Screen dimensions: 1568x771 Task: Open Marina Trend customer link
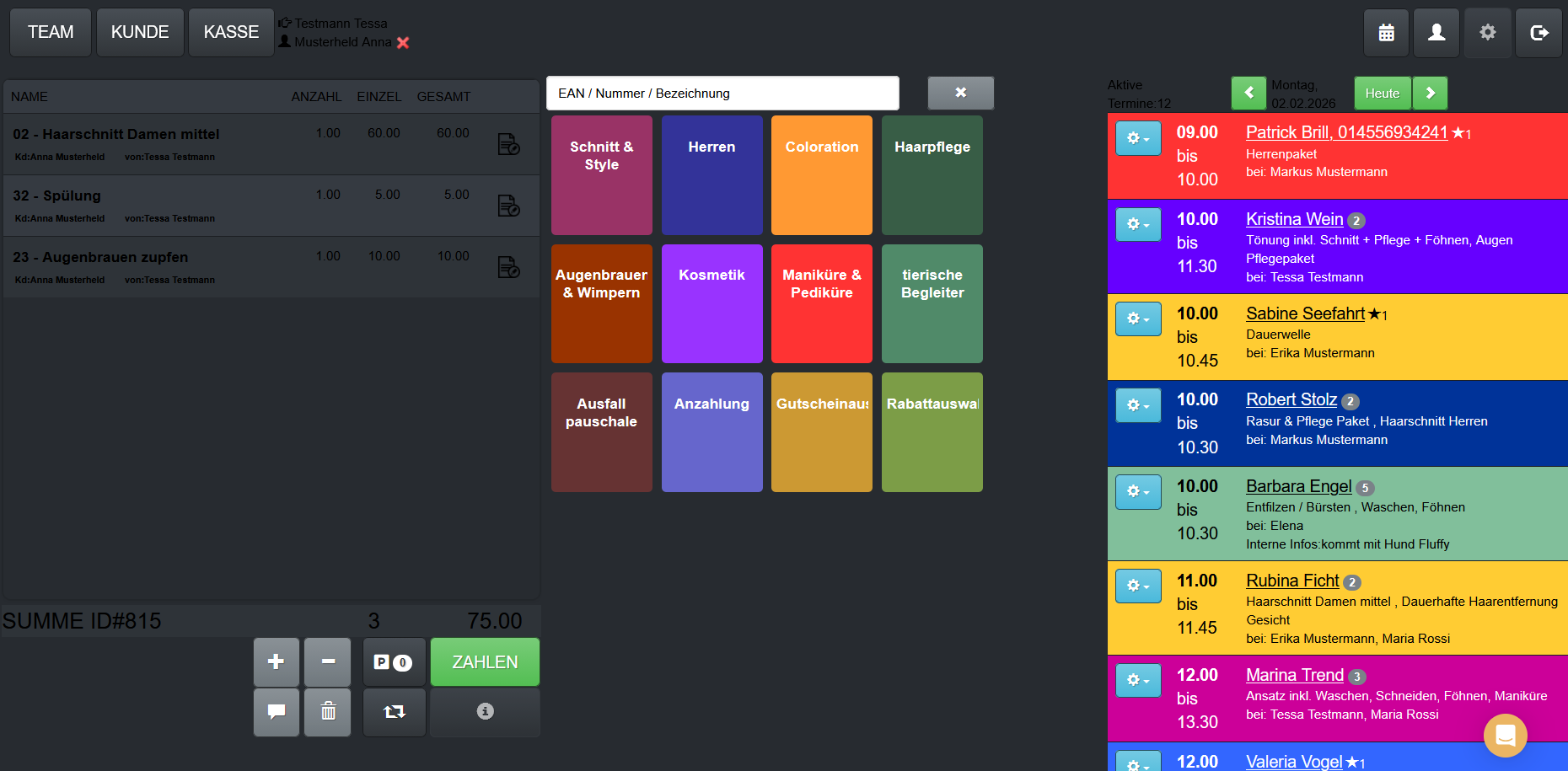point(1294,675)
